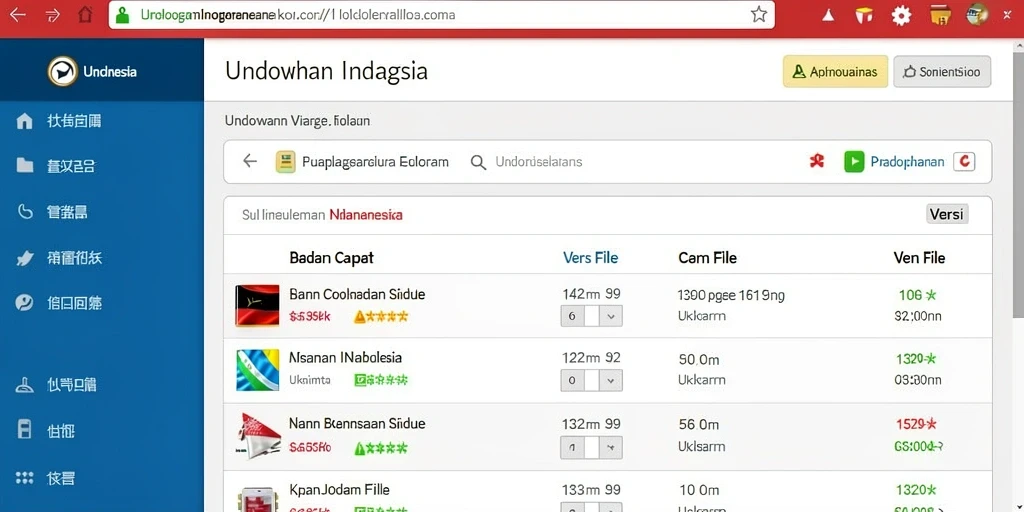Expand version dropdown in Nann Bcennsaan row
1024x512 pixels.
[611, 447]
